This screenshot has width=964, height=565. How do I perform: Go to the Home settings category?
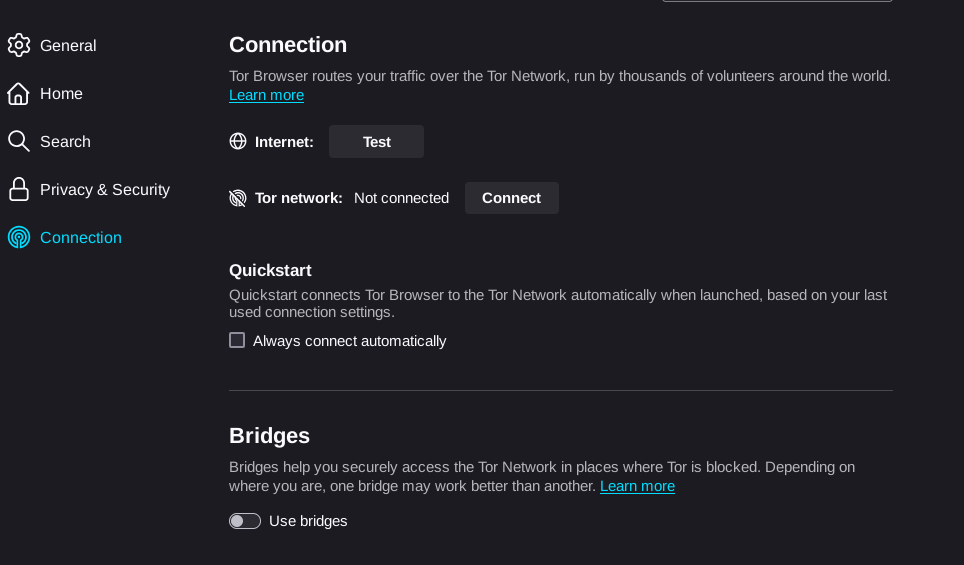coord(61,94)
